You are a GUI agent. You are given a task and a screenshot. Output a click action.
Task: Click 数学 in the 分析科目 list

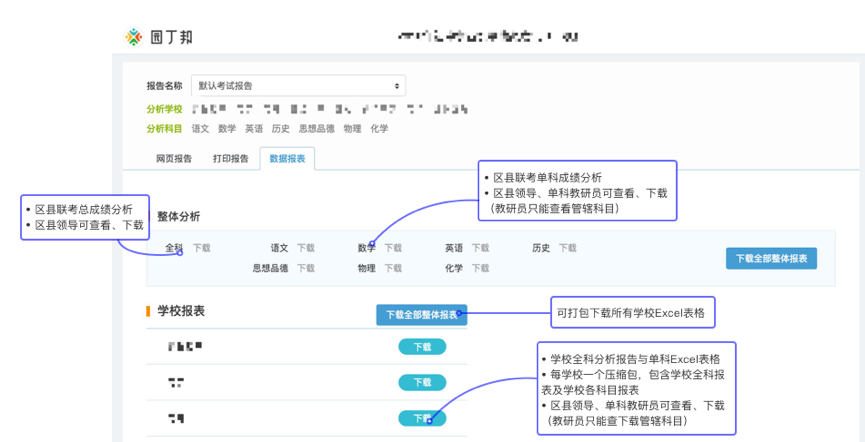[227, 129]
